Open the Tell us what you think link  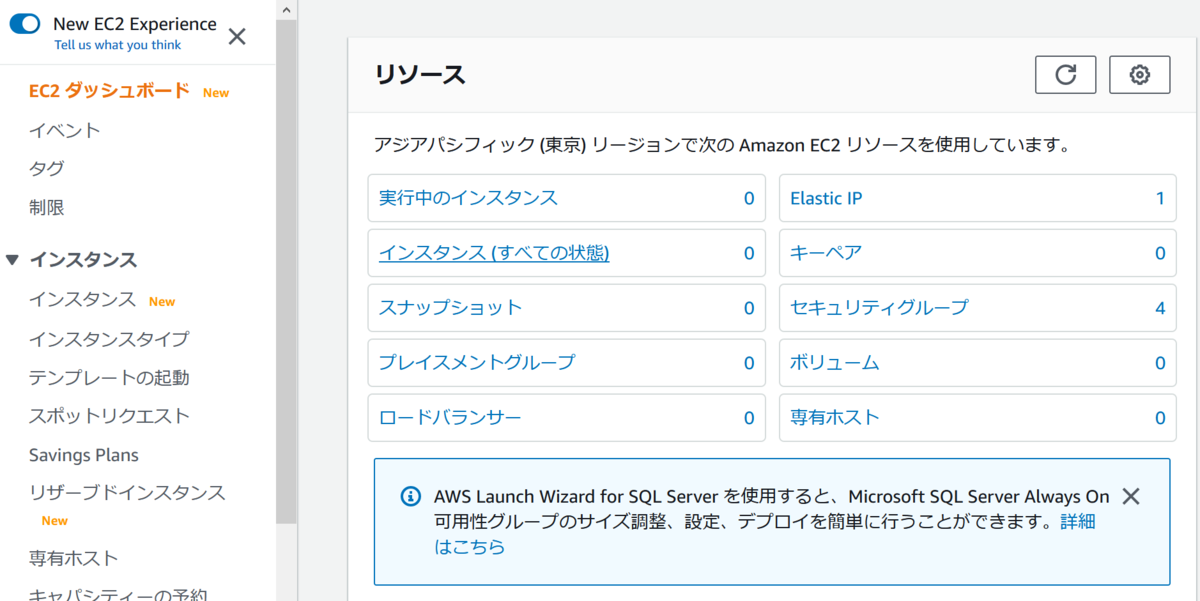tap(118, 45)
